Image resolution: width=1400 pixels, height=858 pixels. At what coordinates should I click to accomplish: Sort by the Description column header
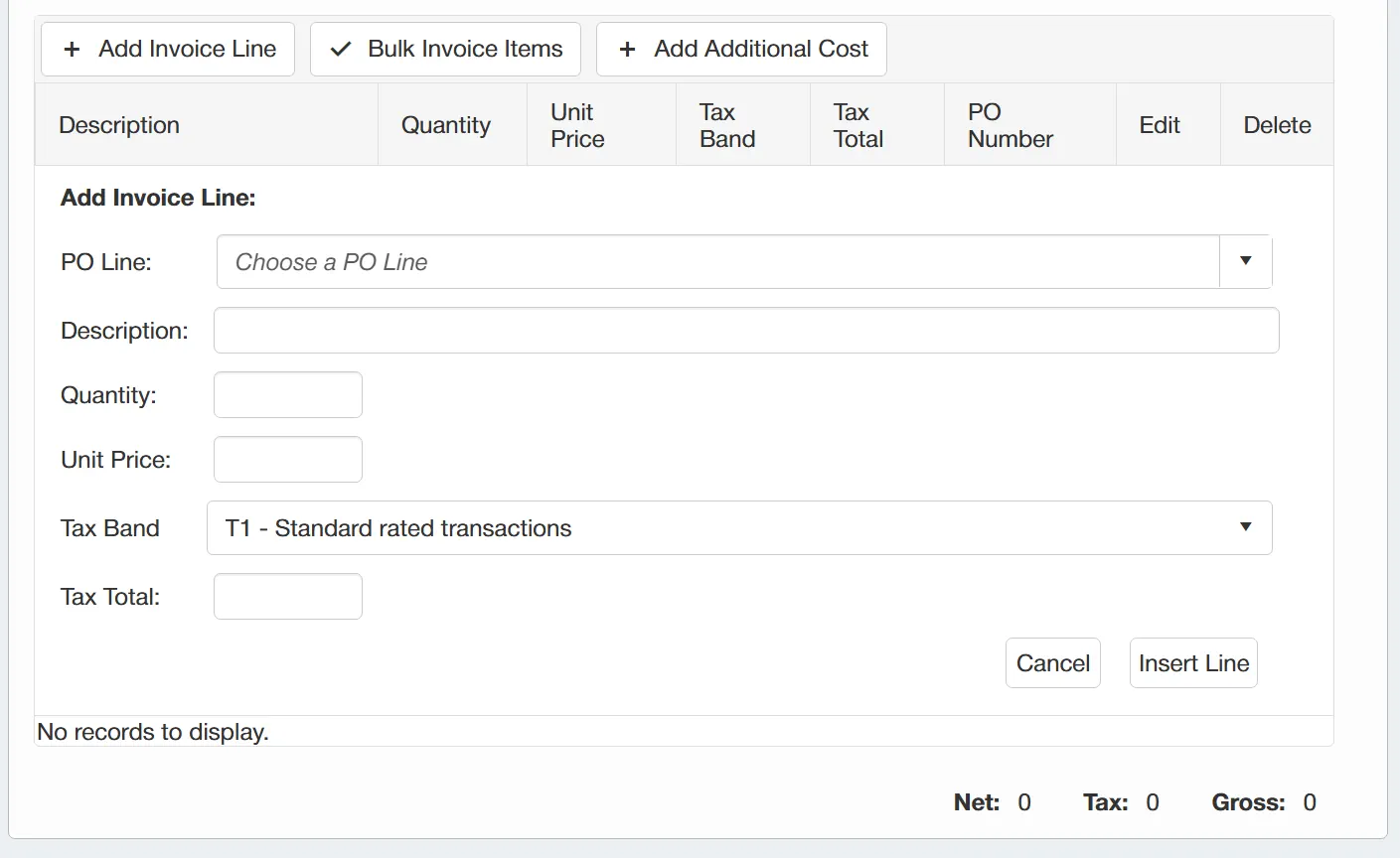click(x=207, y=125)
